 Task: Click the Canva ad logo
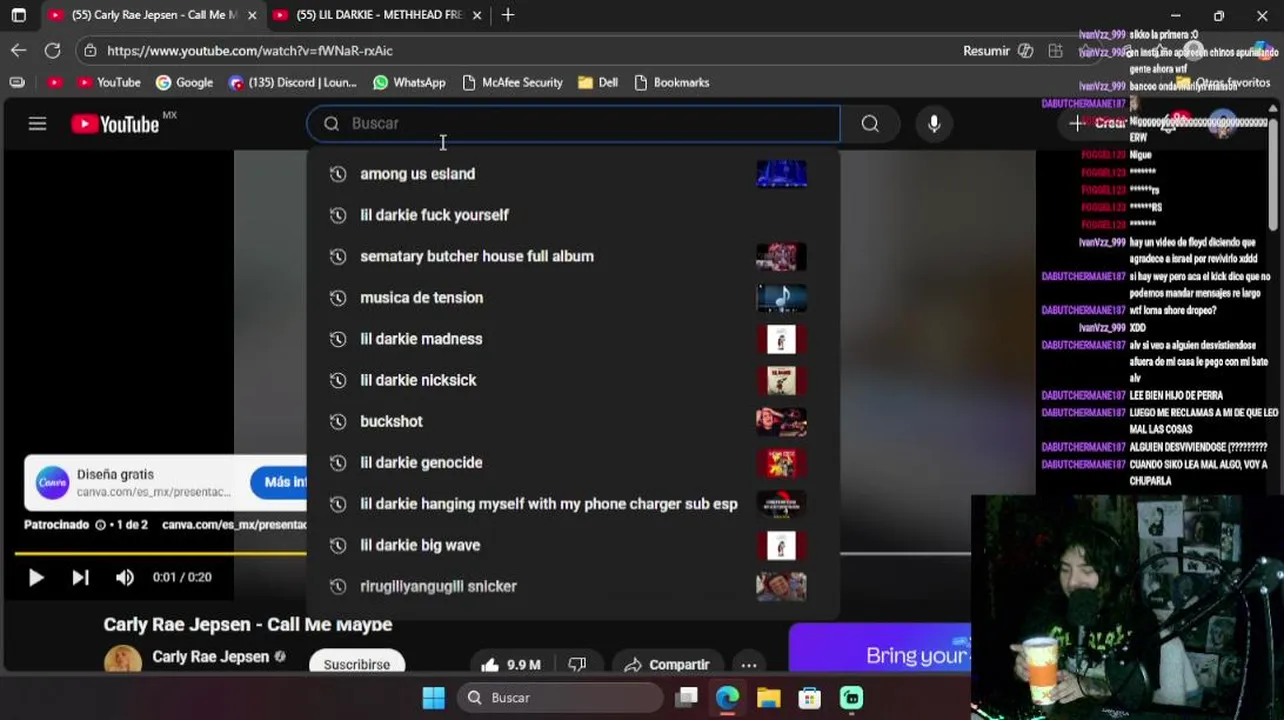pos(52,482)
